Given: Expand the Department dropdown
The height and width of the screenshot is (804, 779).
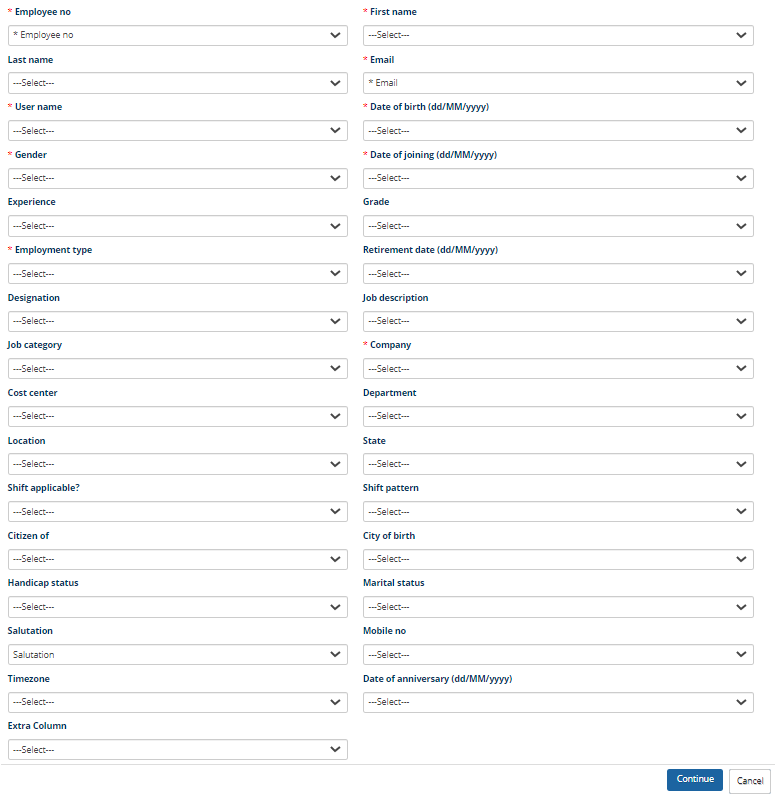Looking at the screenshot, I should tap(558, 416).
